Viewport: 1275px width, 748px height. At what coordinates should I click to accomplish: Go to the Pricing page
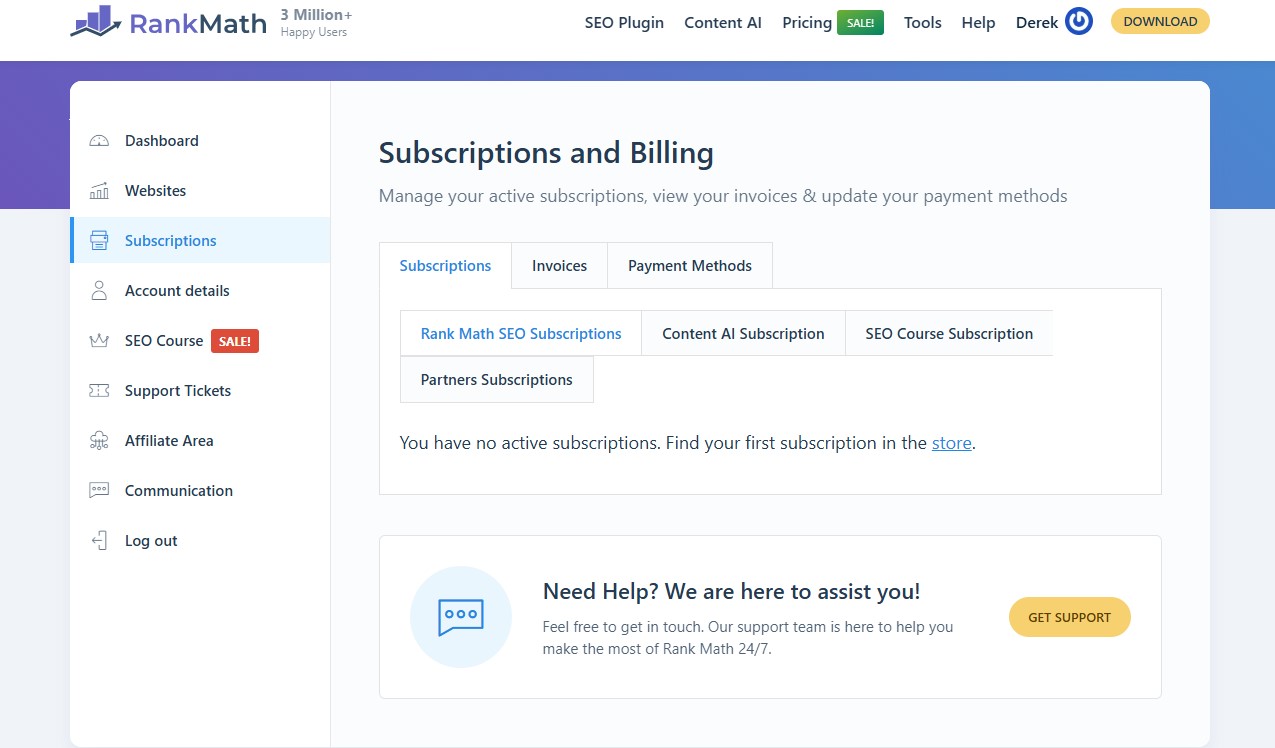click(x=807, y=22)
